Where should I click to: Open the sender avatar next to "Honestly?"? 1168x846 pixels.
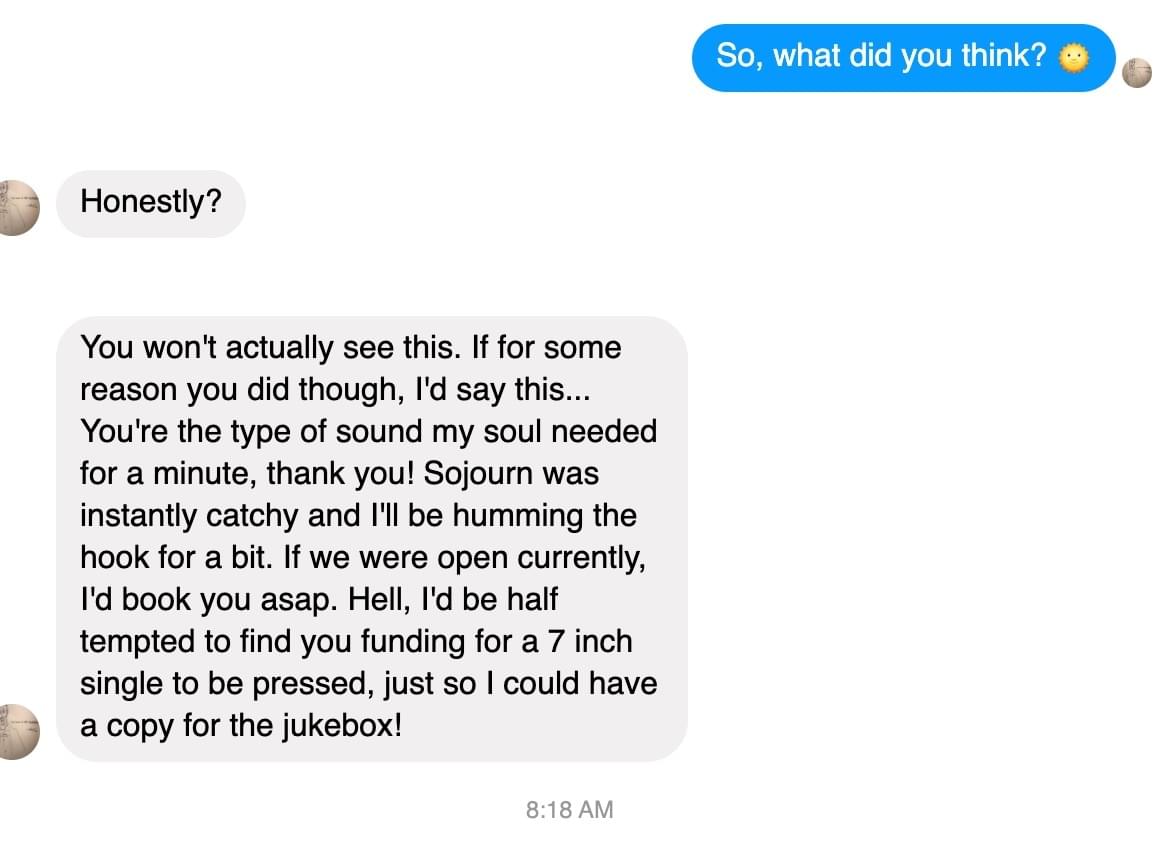click(x=19, y=208)
